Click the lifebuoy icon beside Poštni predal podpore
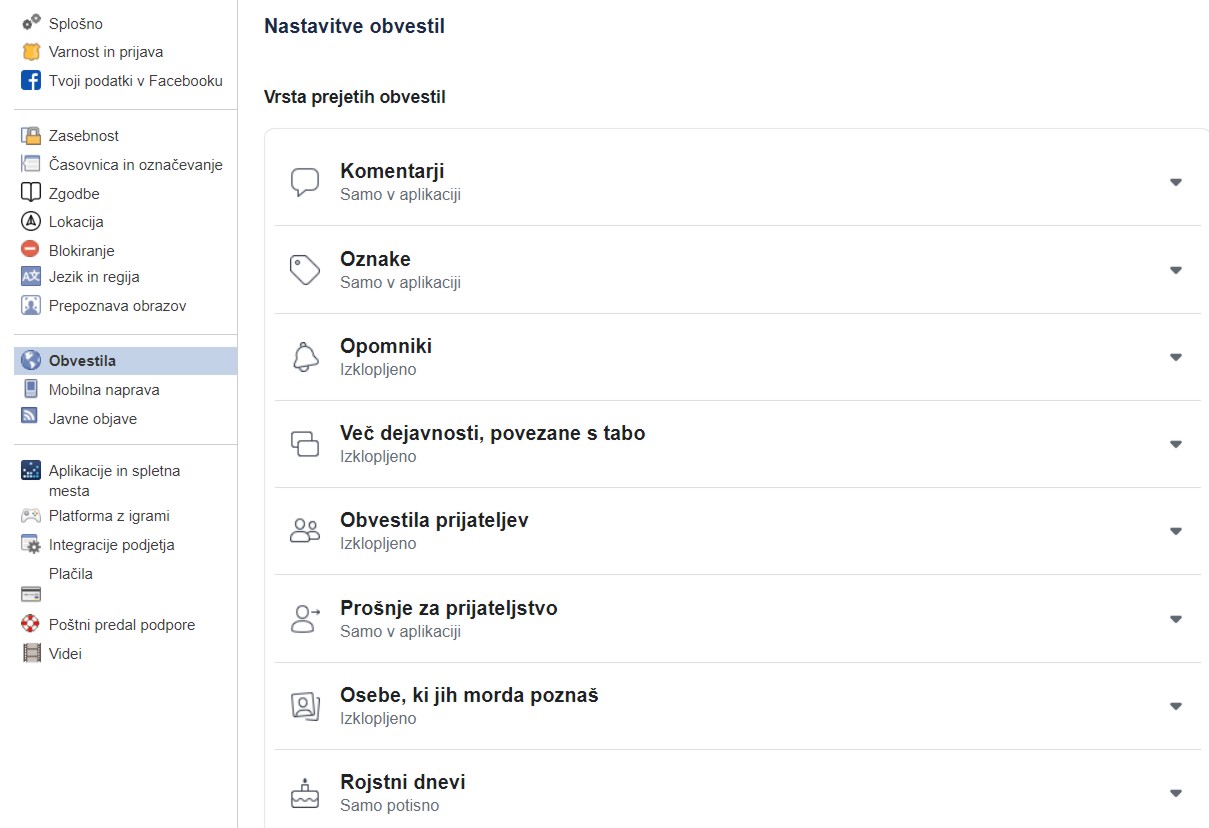This screenshot has height=828, width=1209. tap(31, 625)
